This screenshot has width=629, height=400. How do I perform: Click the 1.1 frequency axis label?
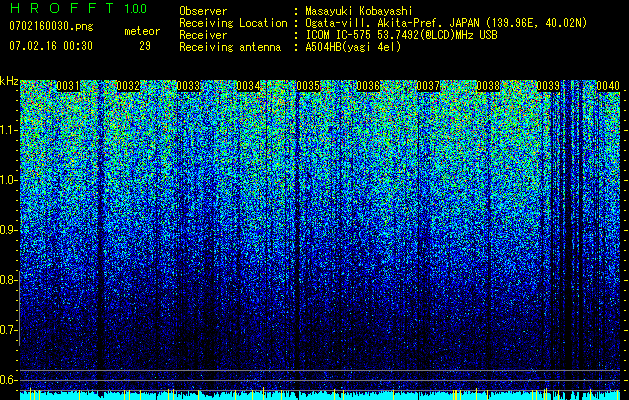coord(9,130)
